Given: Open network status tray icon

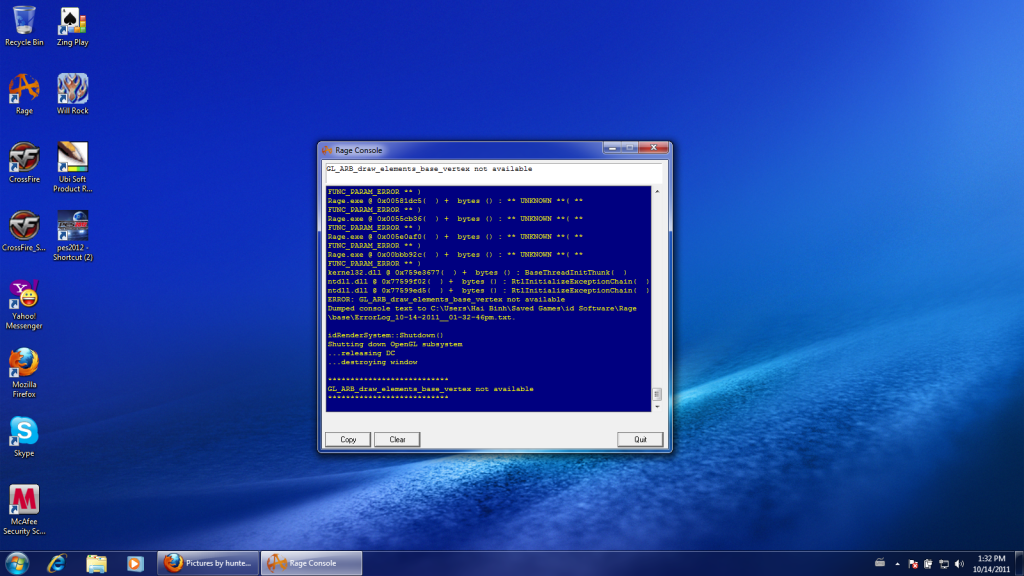Looking at the screenshot, I should pyautogui.click(x=944, y=564).
